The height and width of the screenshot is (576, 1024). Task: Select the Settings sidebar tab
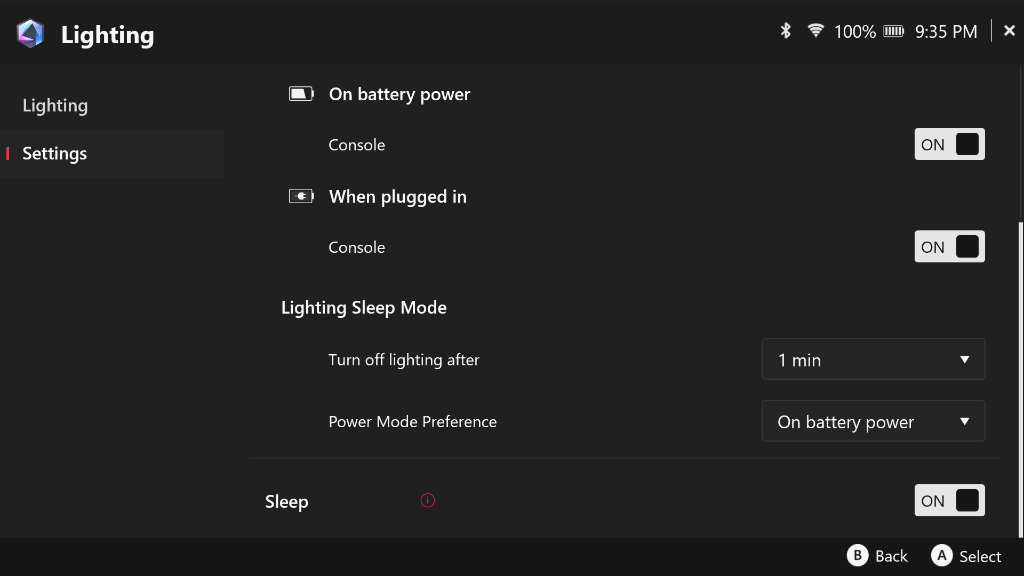click(55, 154)
